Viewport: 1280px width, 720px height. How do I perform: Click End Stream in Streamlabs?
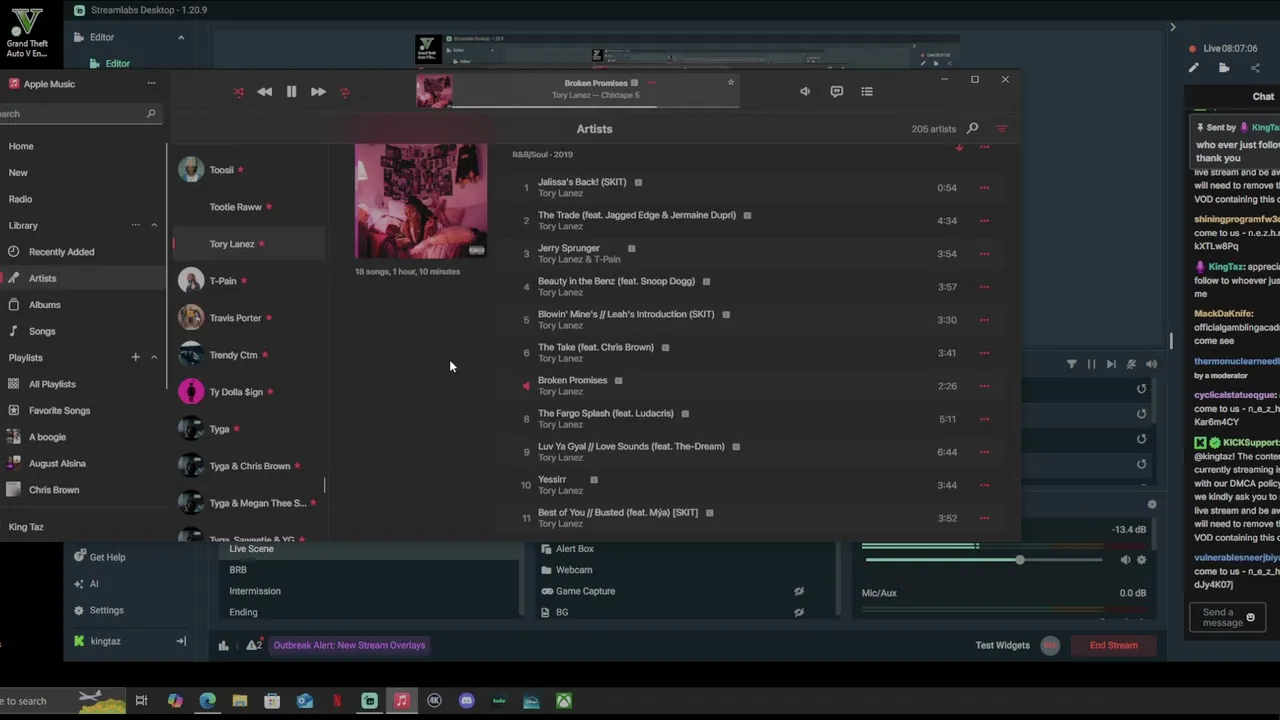pos(1113,645)
